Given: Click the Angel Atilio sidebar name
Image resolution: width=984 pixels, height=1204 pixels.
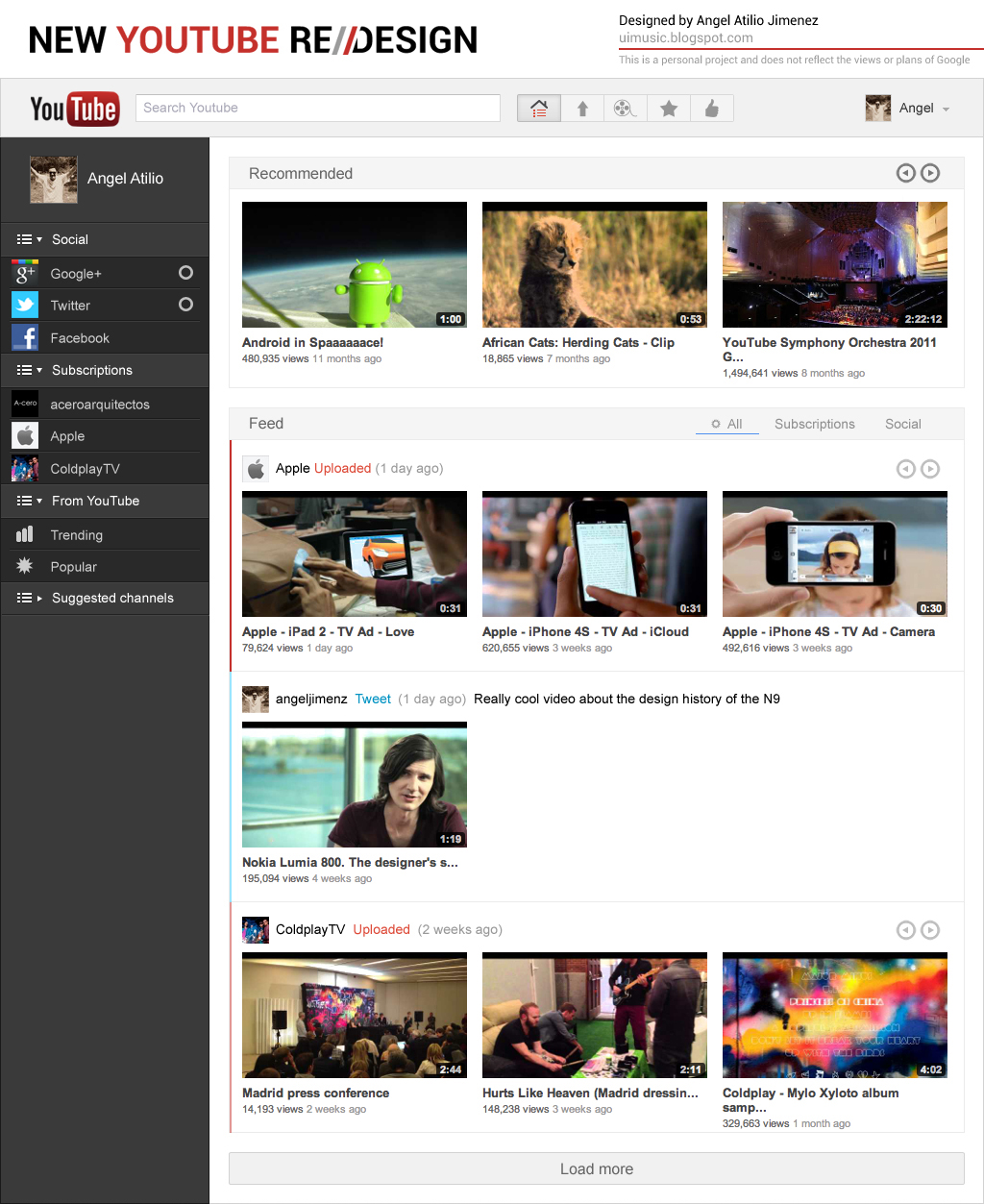Looking at the screenshot, I should point(125,179).
